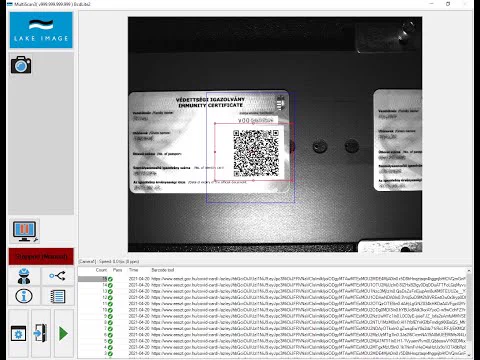Click the scrollbar up arrow in results list

(x=469, y=270)
